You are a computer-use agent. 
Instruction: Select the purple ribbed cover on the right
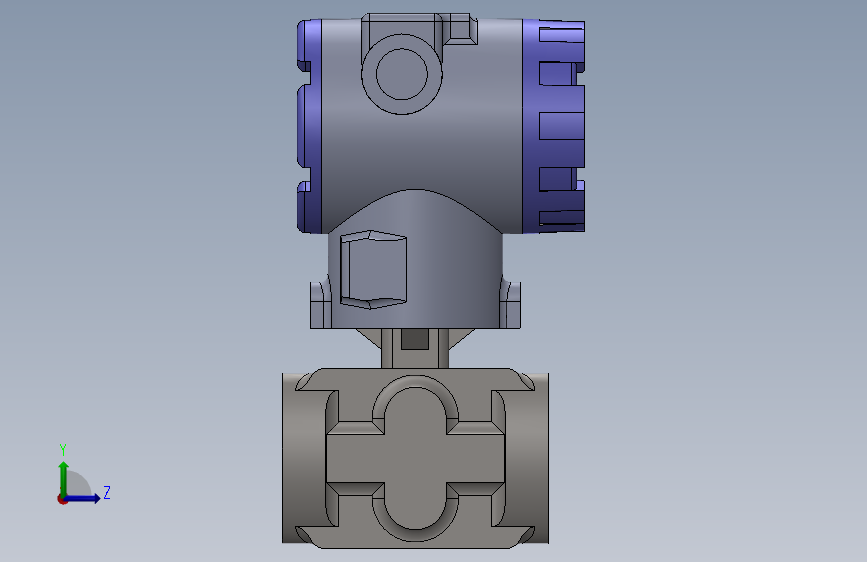[553, 126]
